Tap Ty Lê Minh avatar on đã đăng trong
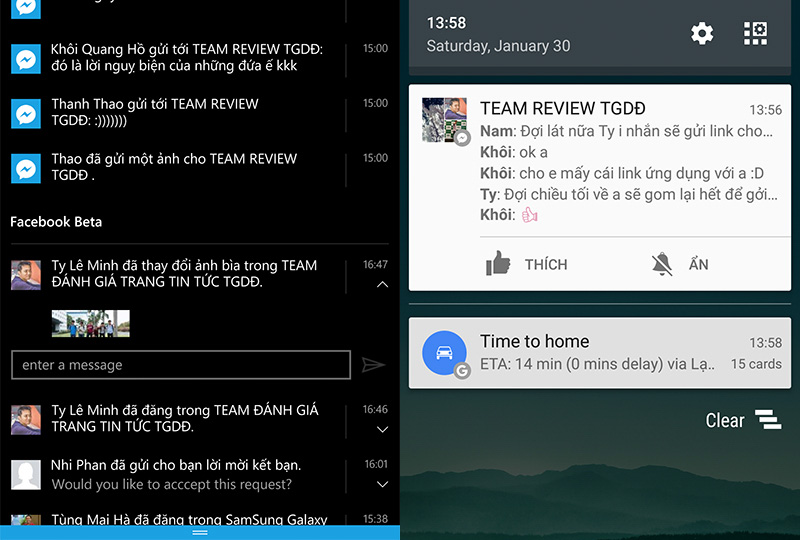 tap(26, 420)
